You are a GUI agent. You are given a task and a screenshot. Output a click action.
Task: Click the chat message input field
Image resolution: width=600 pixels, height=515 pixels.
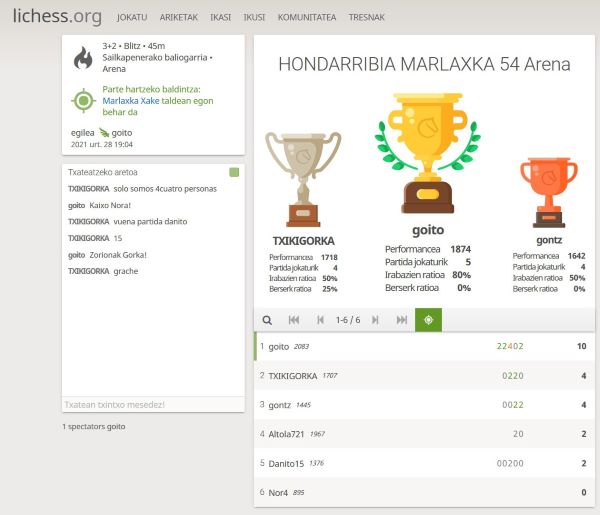[x=153, y=404]
